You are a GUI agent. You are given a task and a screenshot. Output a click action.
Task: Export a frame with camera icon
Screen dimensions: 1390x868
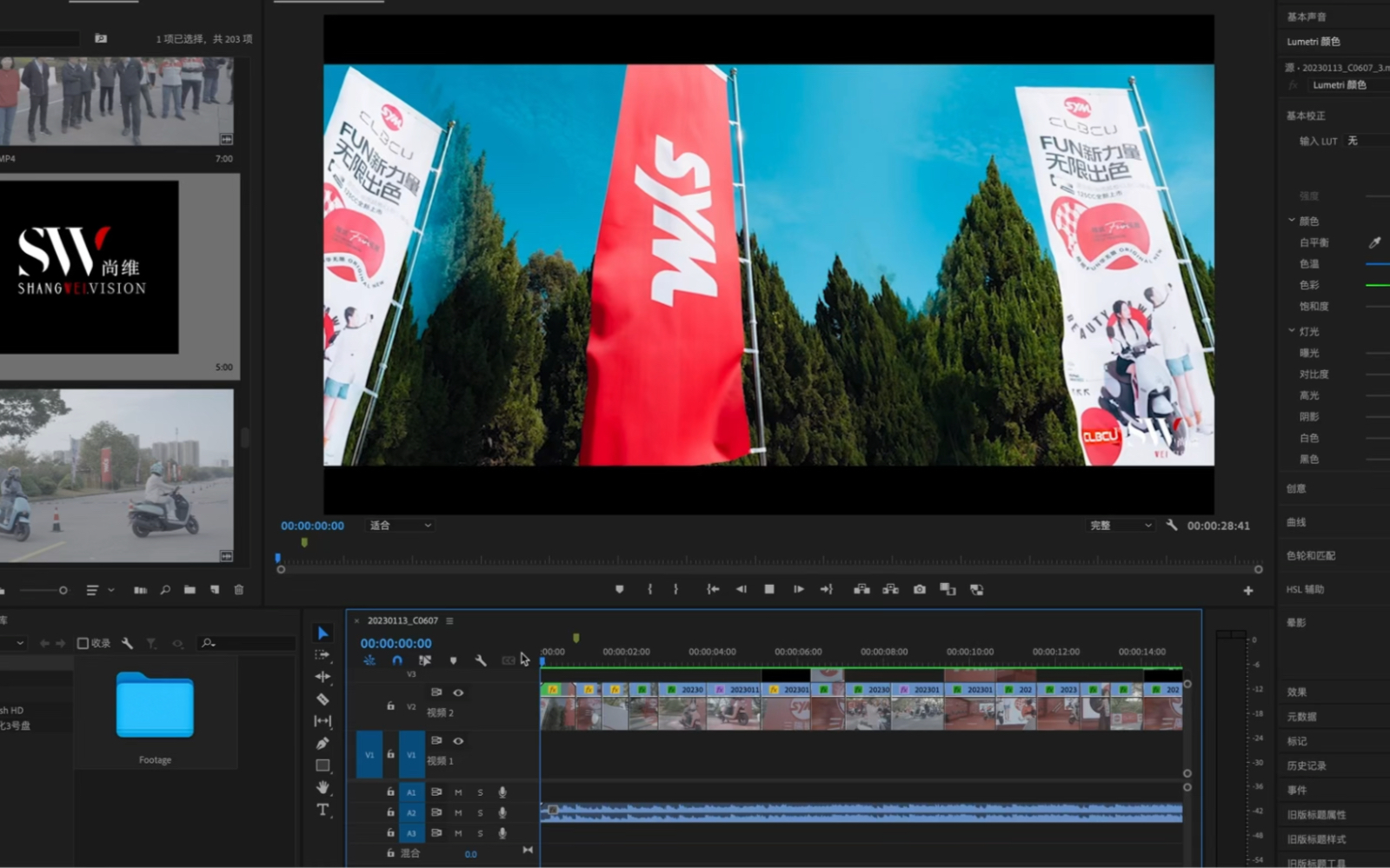919,589
